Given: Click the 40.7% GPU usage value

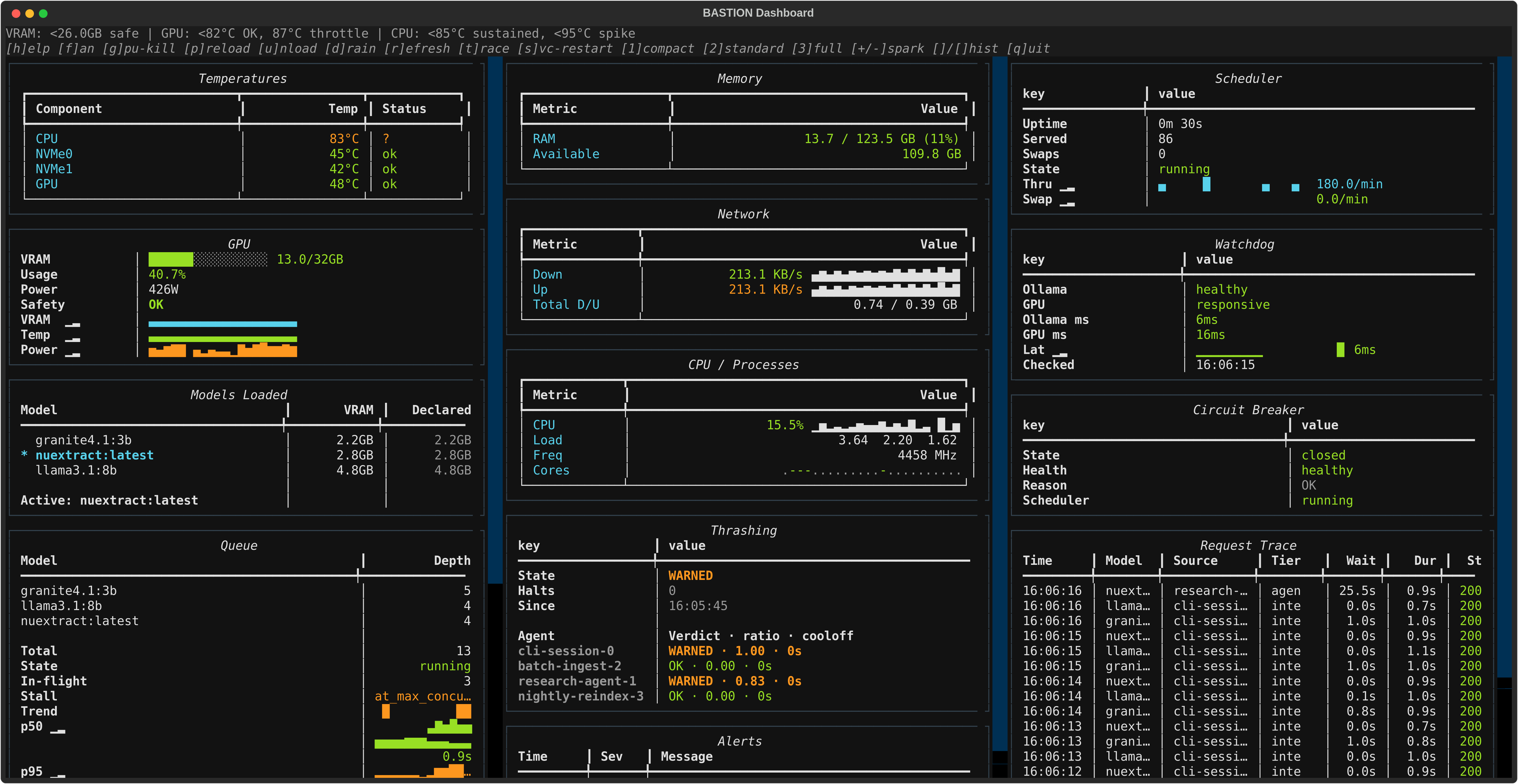Looking at the screenshot, I should 167,274.
